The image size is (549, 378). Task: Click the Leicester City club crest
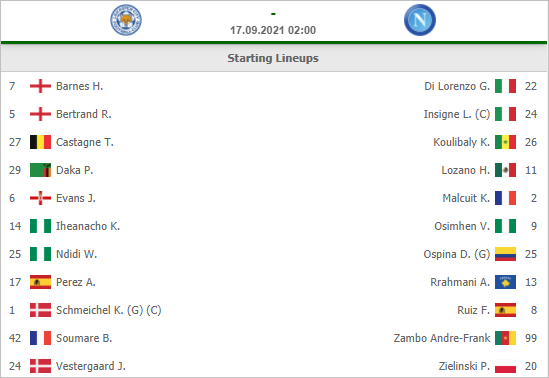126,20
